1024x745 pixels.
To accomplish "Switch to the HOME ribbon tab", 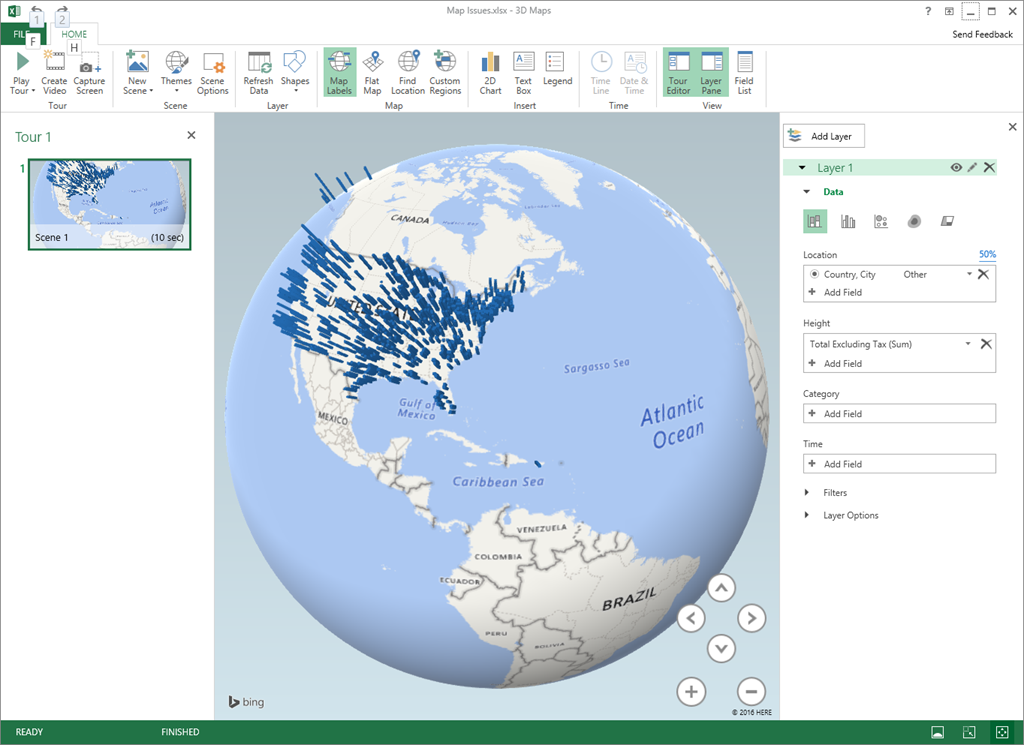I will 74,33.
